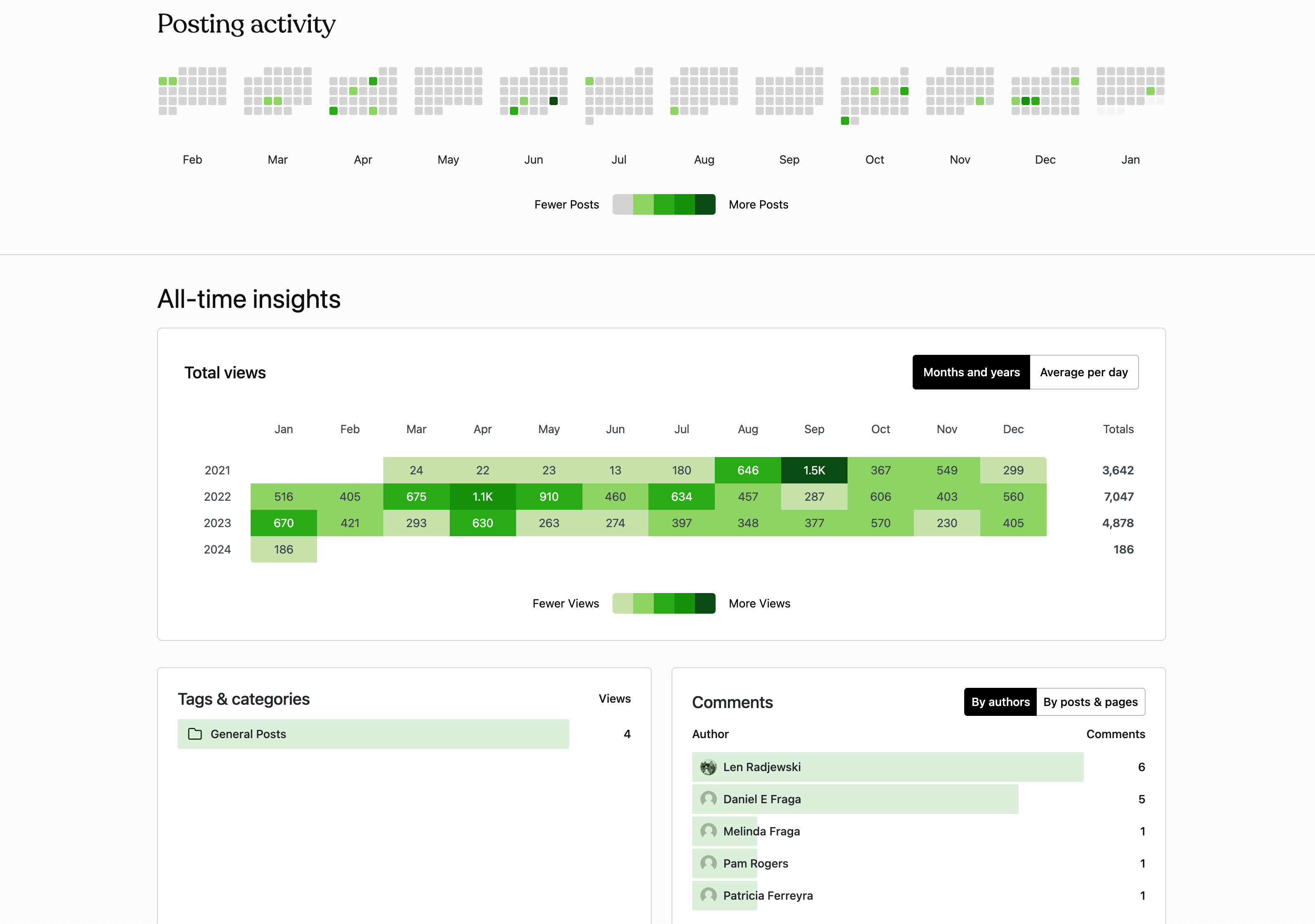Click Daniel E Fraga's avatar icon
This screenshot has height=924, width=1315.
pos(709,799)
